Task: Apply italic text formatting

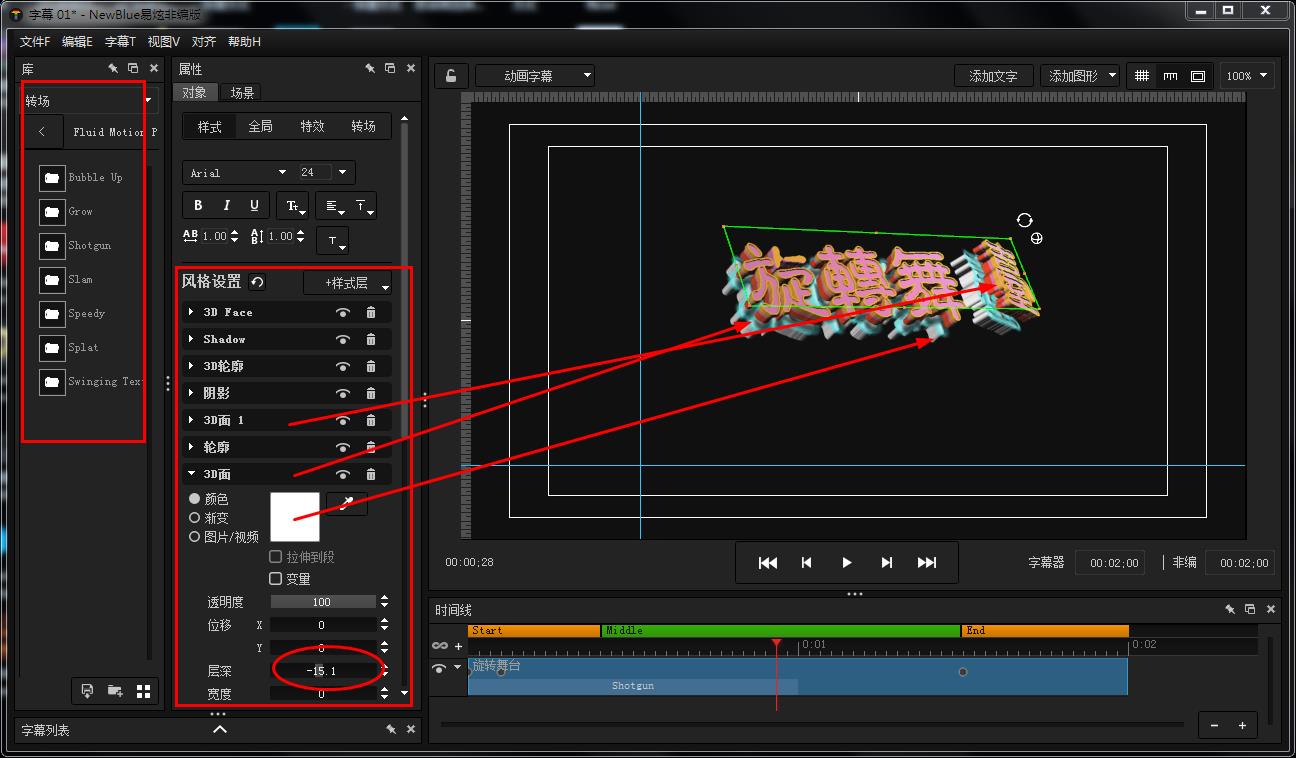Action: [226, 205]
